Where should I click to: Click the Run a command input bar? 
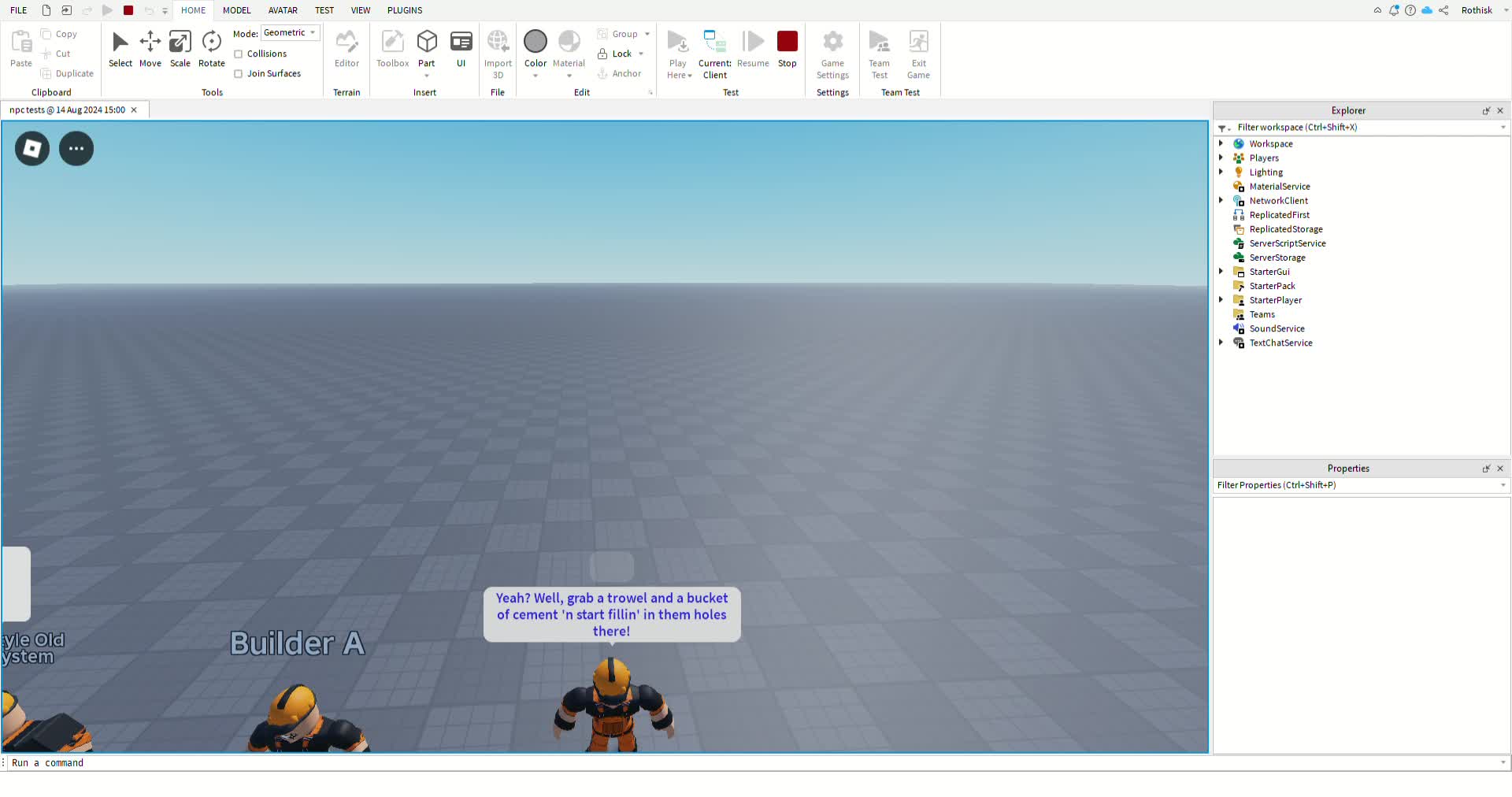(x=315, y=762)
